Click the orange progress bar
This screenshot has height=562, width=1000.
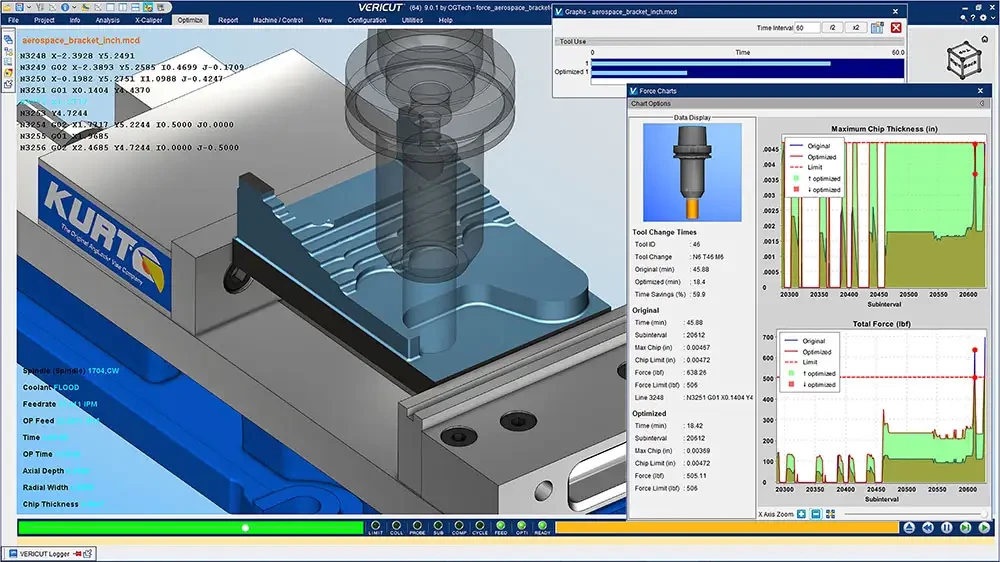pyautogui.click(x=726, y=528)
